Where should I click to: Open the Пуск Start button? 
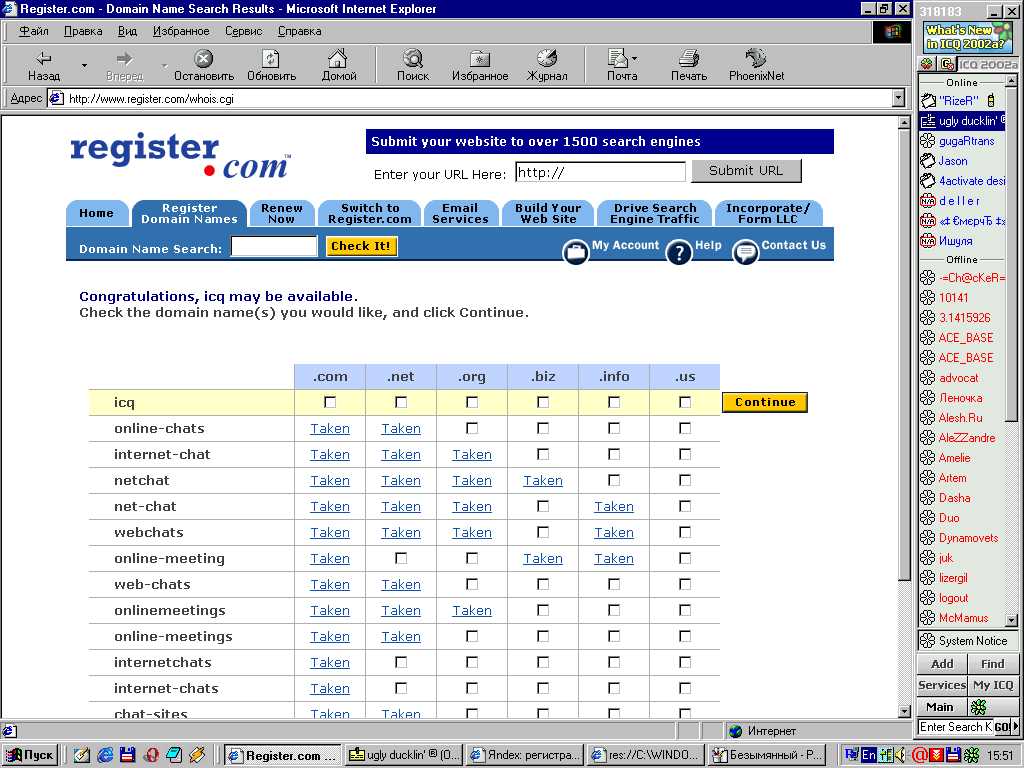29,755
